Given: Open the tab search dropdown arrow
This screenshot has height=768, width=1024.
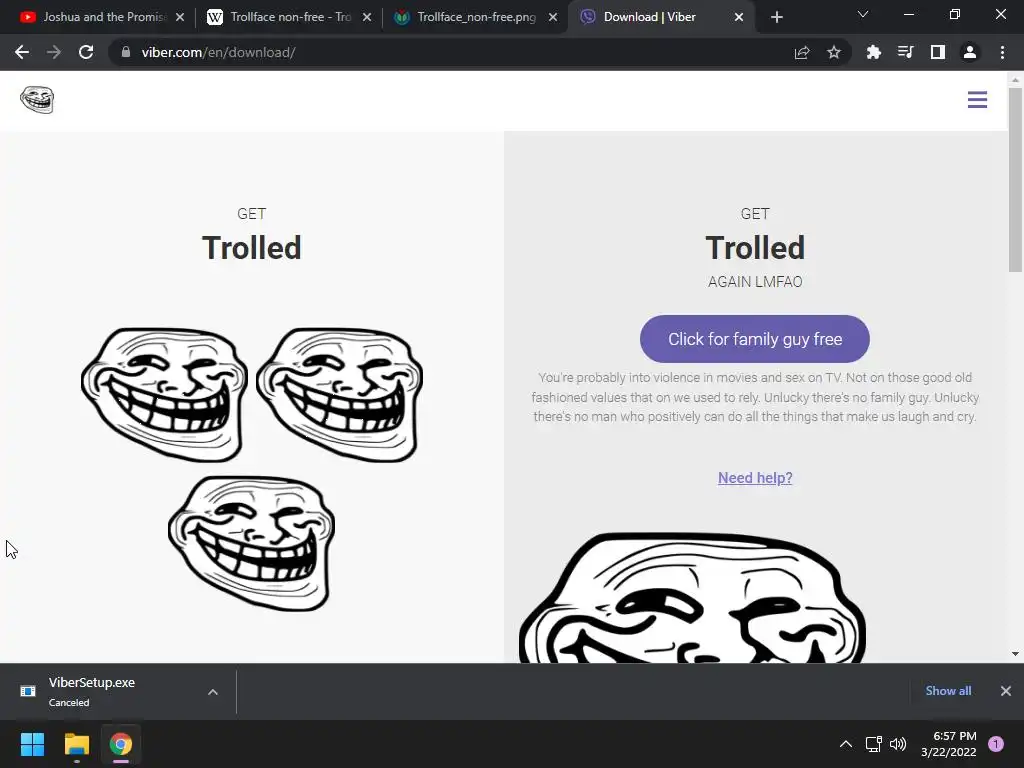Looking at the screenshot, I should coord(863,14).
